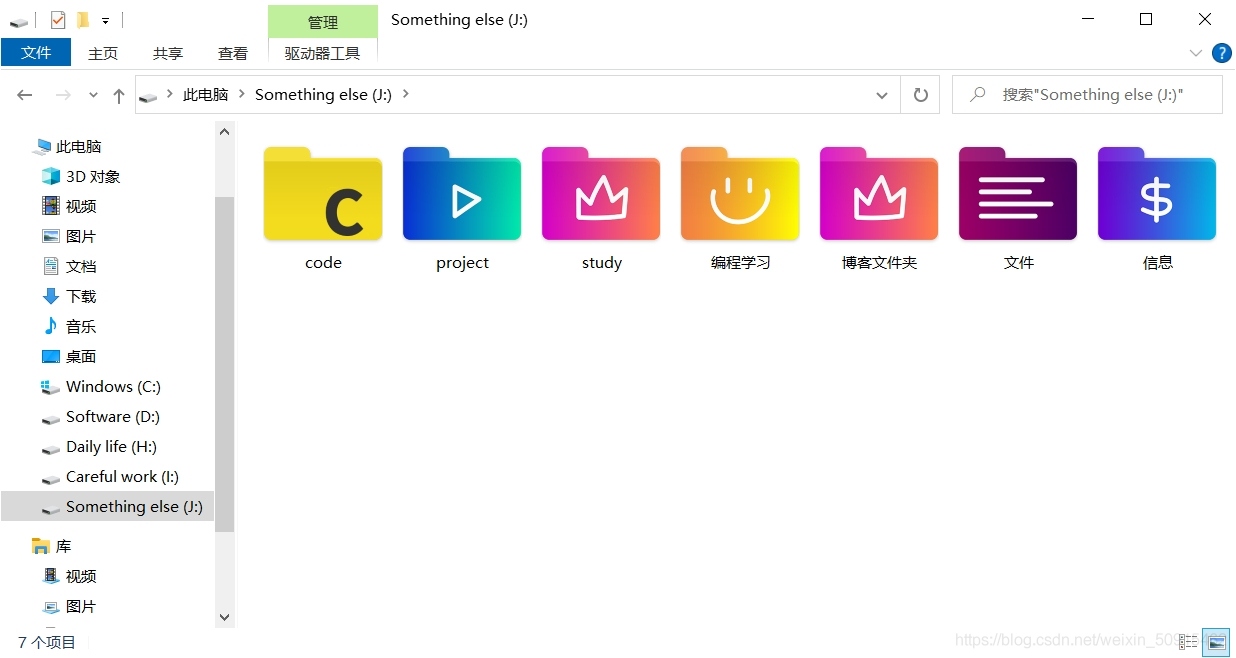Expand the ribbon with chevron
Viewport: 1236px width, 658px height.
point(1196,53)
